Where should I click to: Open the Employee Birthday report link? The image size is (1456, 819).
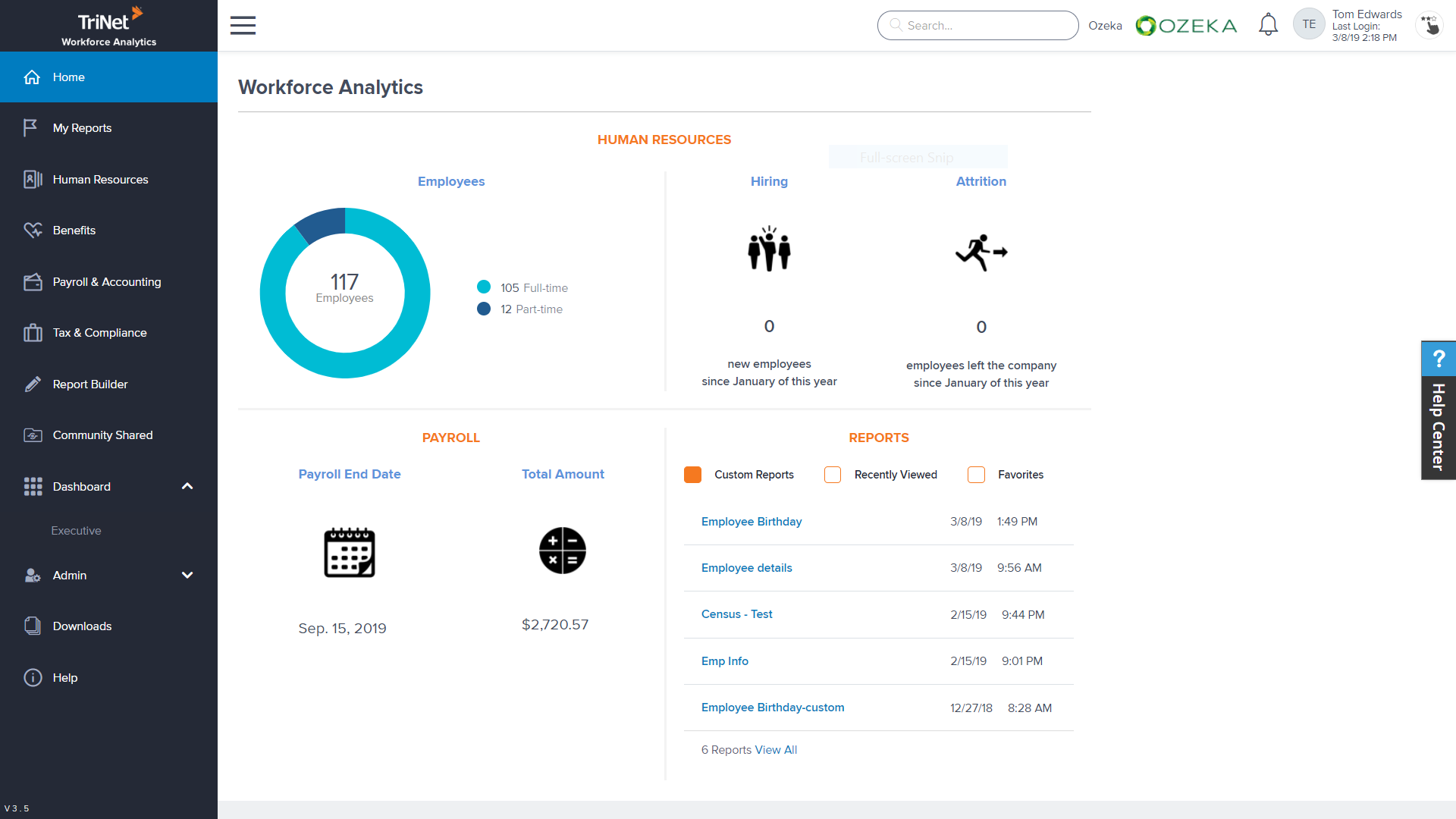pos(751,522)
